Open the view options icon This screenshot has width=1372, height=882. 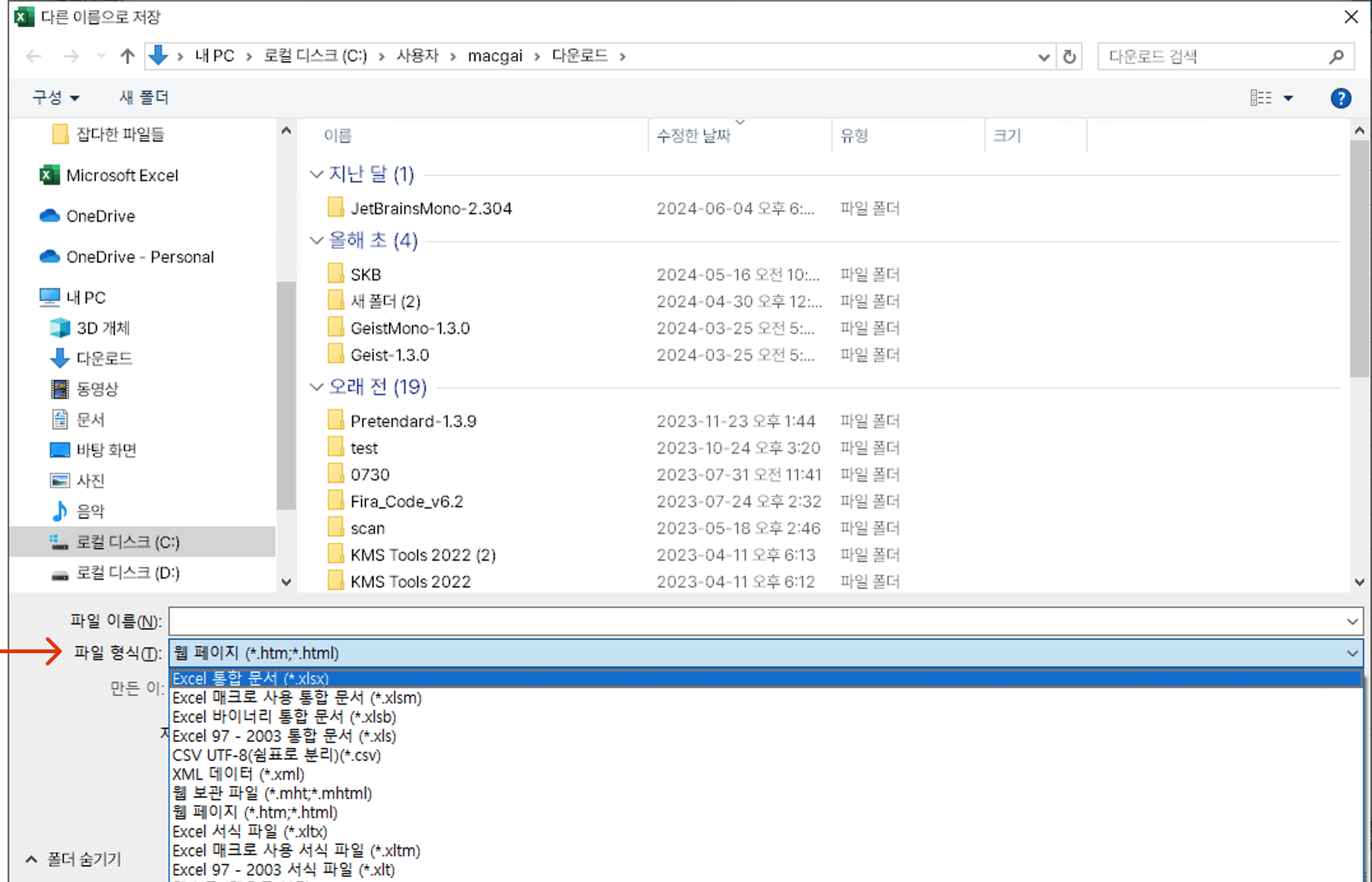click(1261, 98)
